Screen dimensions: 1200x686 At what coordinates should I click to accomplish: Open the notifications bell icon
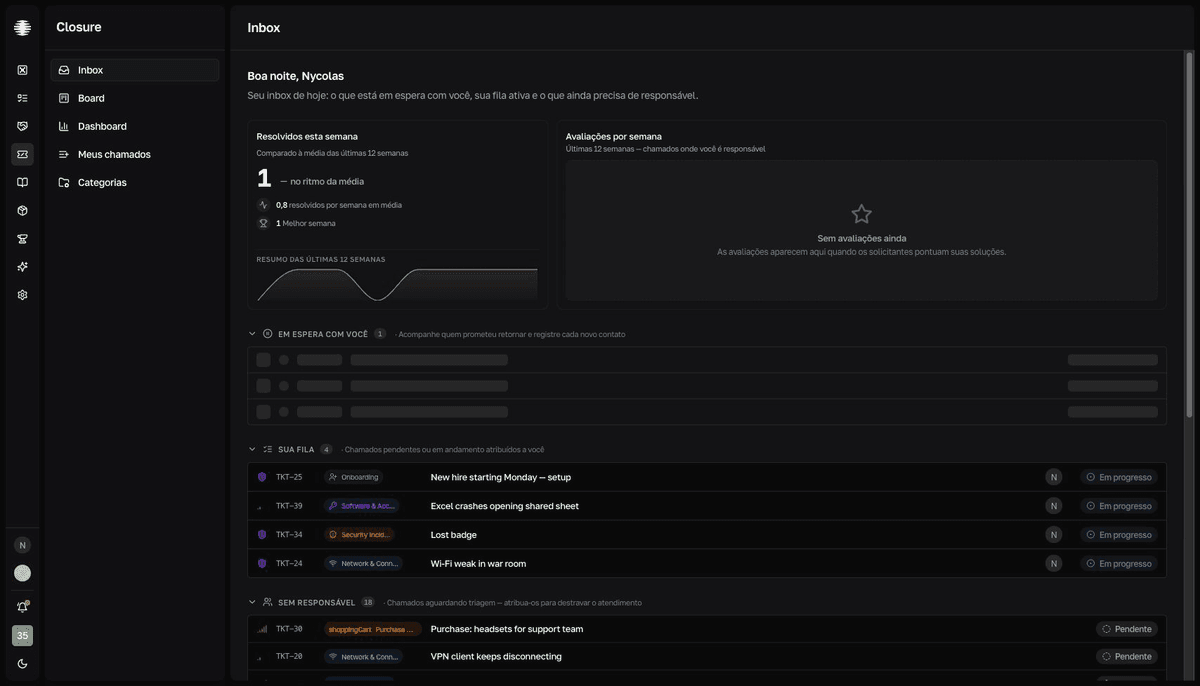[22, 607]
